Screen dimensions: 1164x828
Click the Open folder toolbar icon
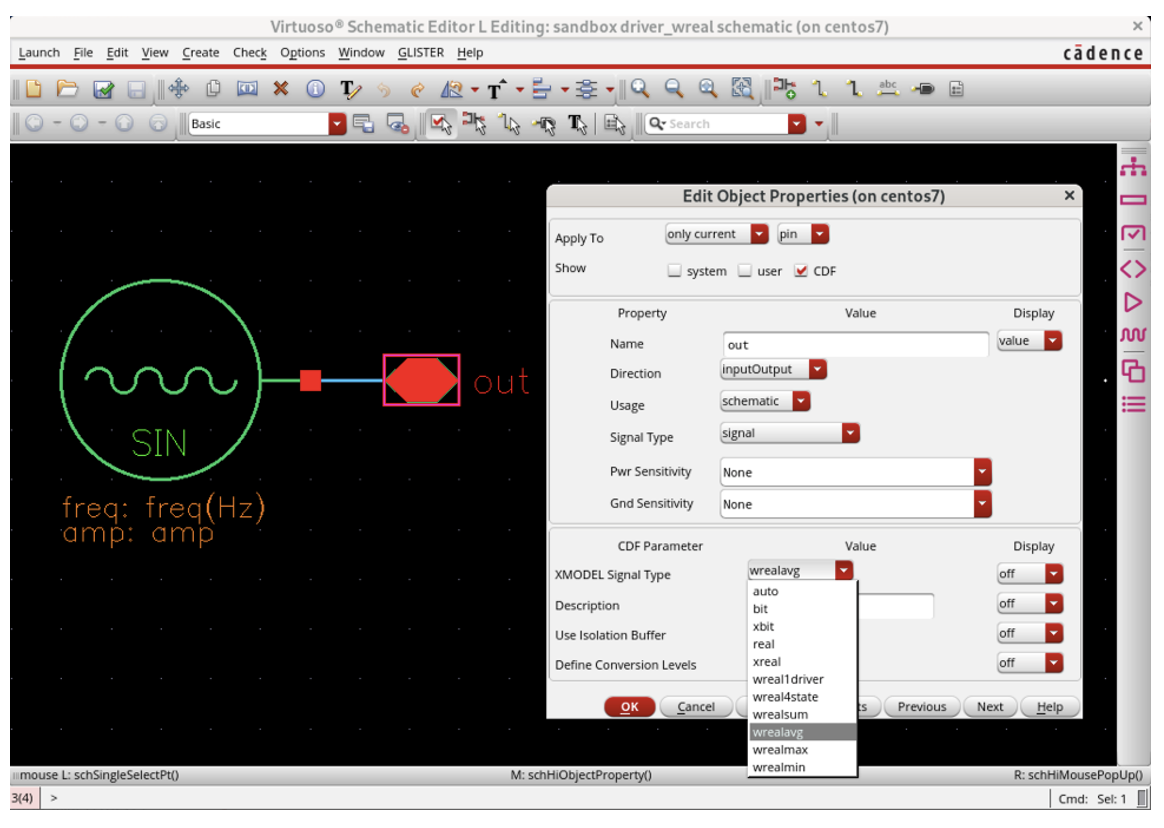67,90
